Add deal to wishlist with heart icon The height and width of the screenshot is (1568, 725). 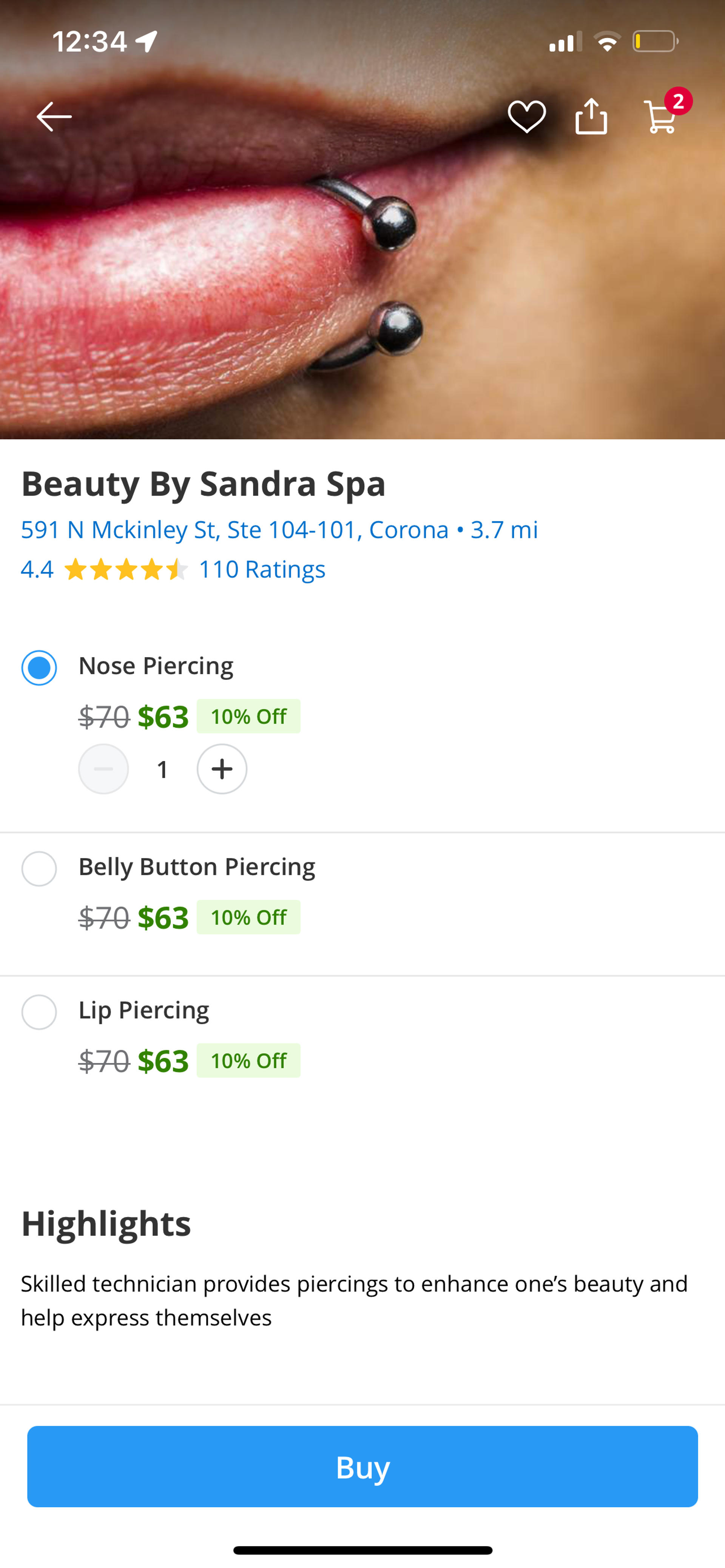point(526,116)
